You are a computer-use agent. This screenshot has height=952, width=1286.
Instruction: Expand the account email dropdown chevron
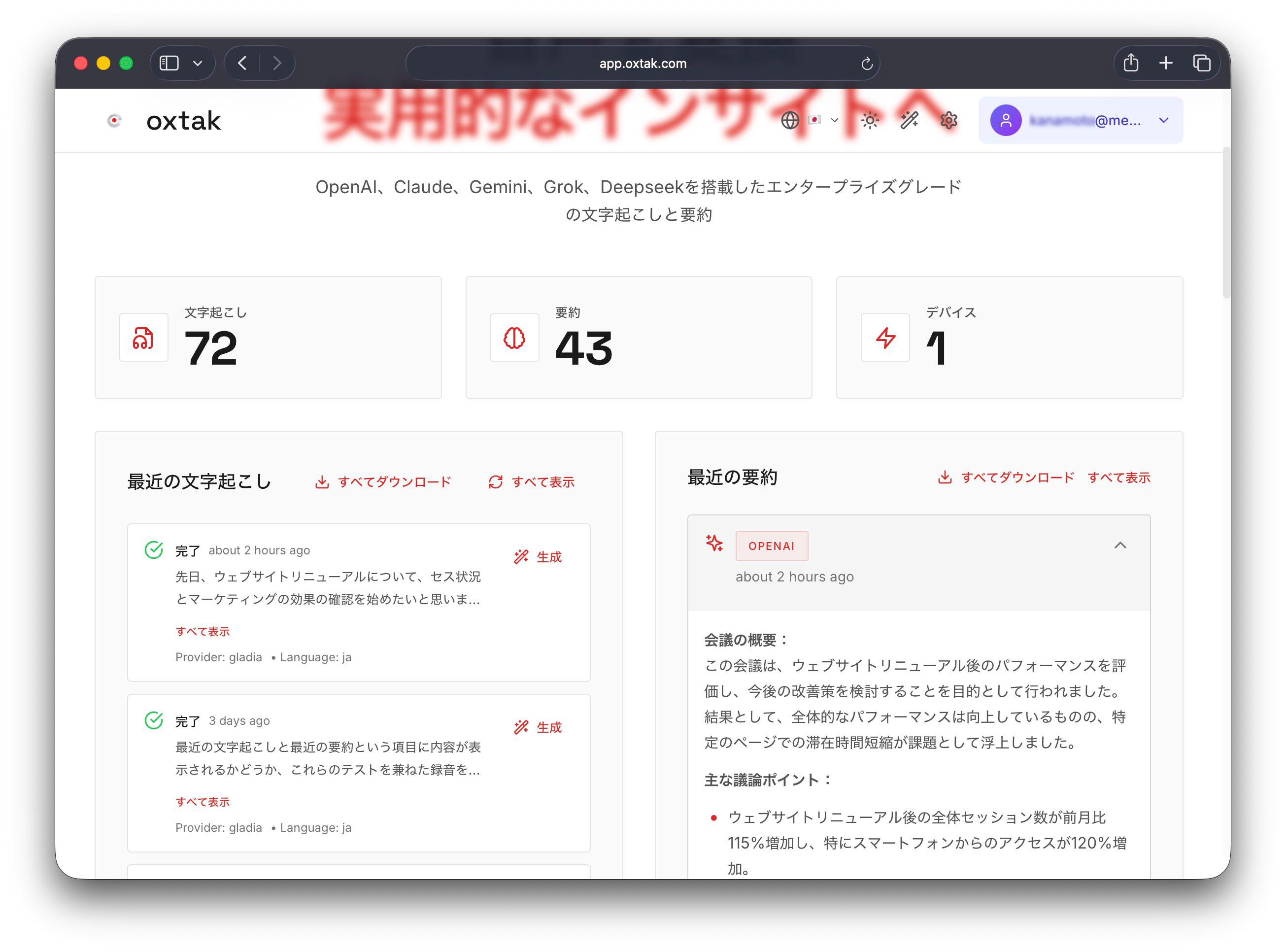1163,120
